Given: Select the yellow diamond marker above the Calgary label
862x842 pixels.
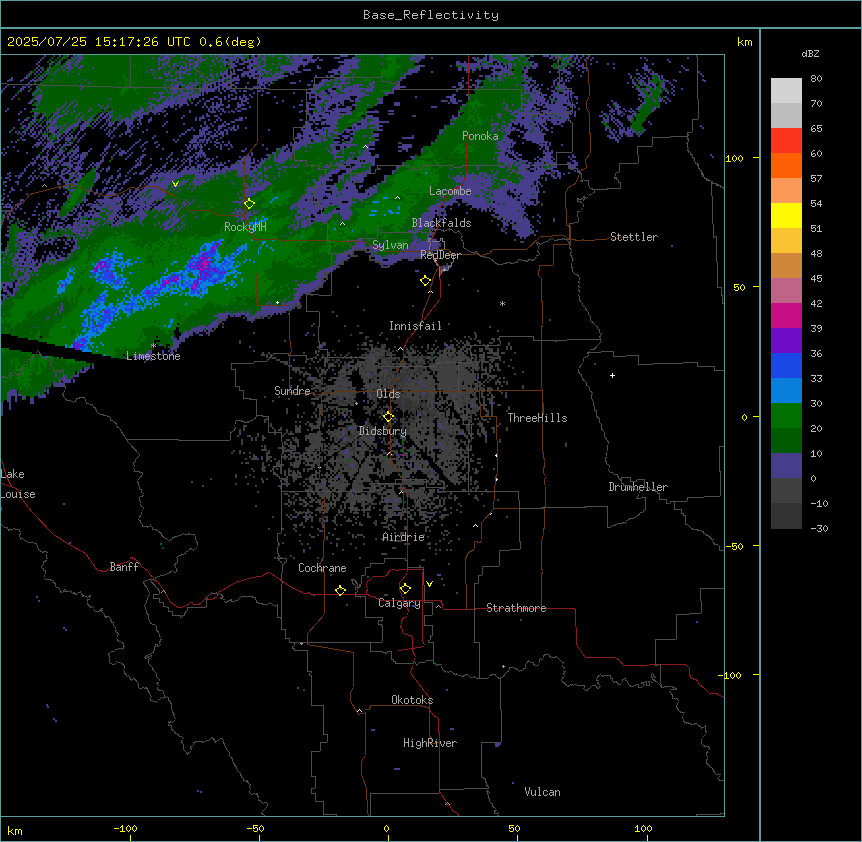Looking at the screenshot, I should point(405,589).
